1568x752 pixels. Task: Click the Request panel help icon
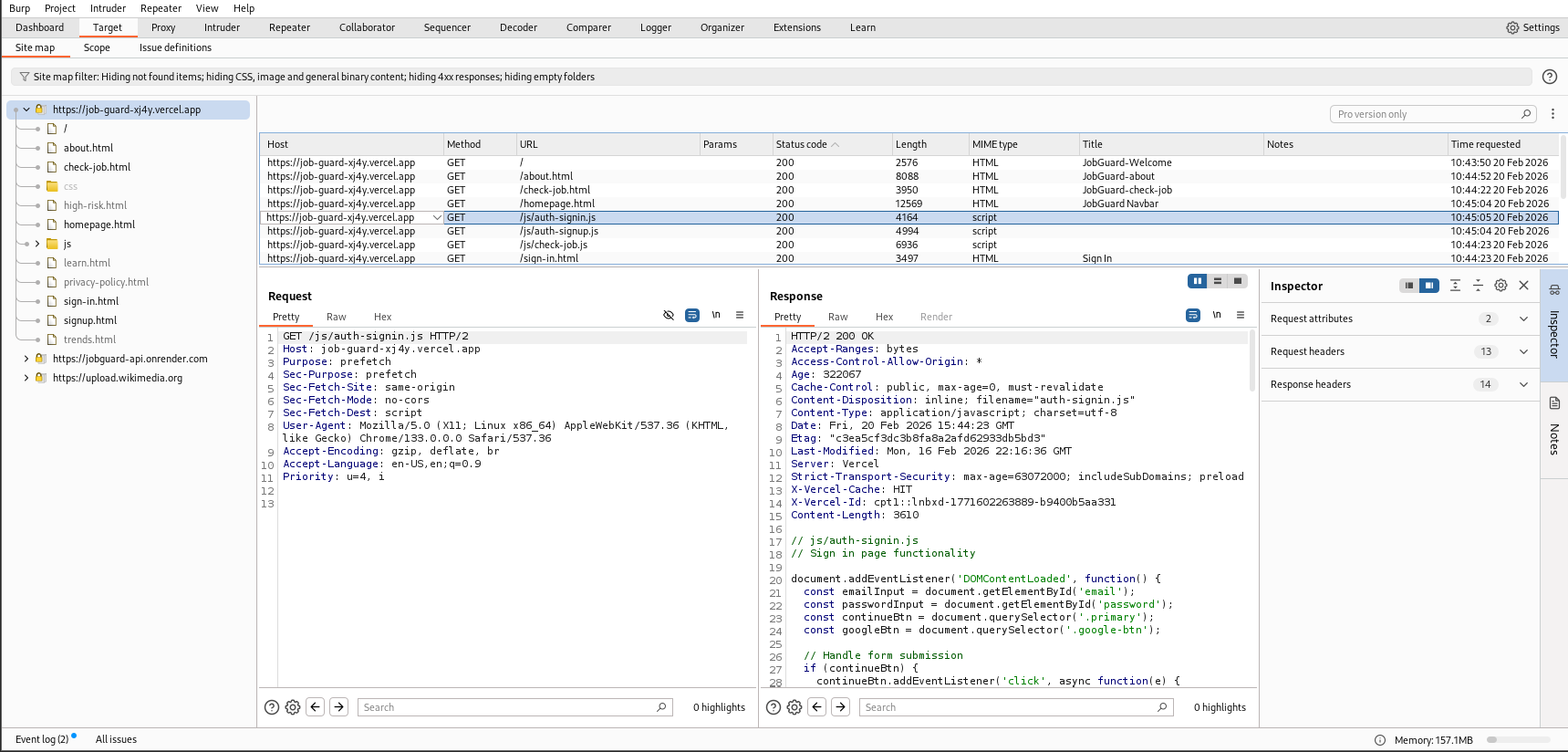click(272, 707)
